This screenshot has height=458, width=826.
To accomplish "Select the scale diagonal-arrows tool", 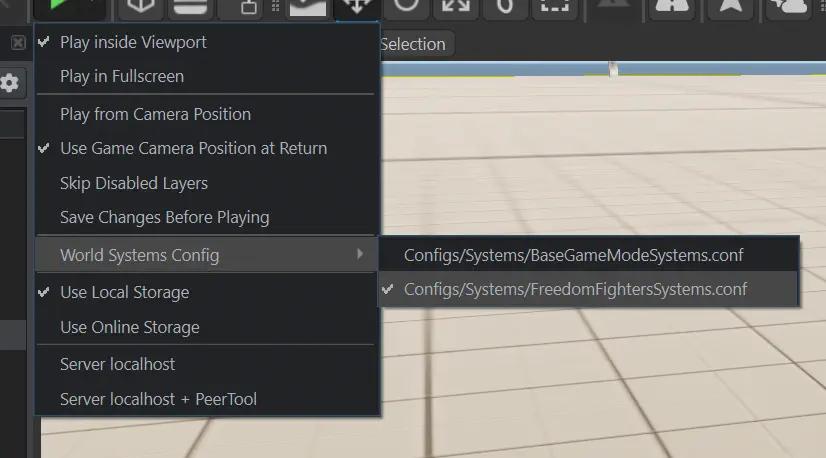I will point(456,6).
